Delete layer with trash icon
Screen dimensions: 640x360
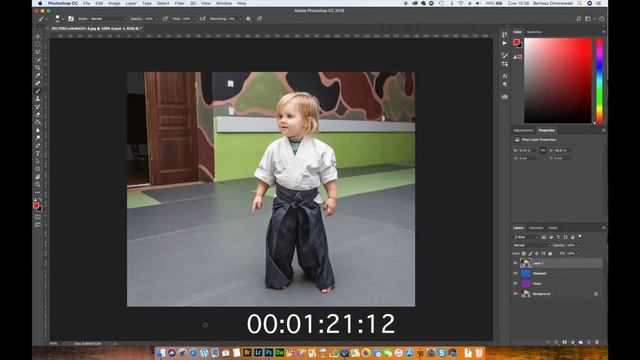coord(597,342)
